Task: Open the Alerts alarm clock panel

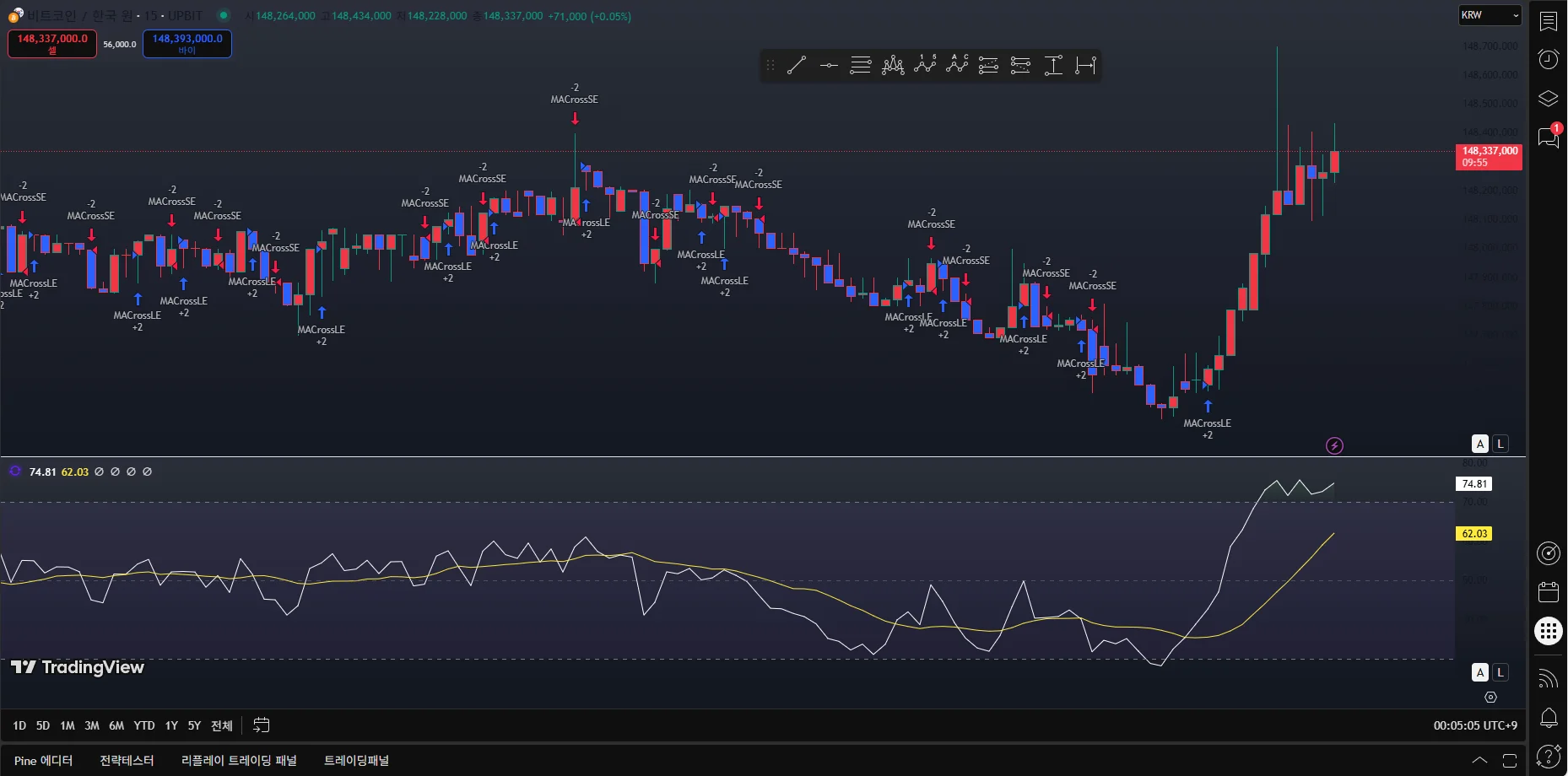Action: [x=1549, y=59]
